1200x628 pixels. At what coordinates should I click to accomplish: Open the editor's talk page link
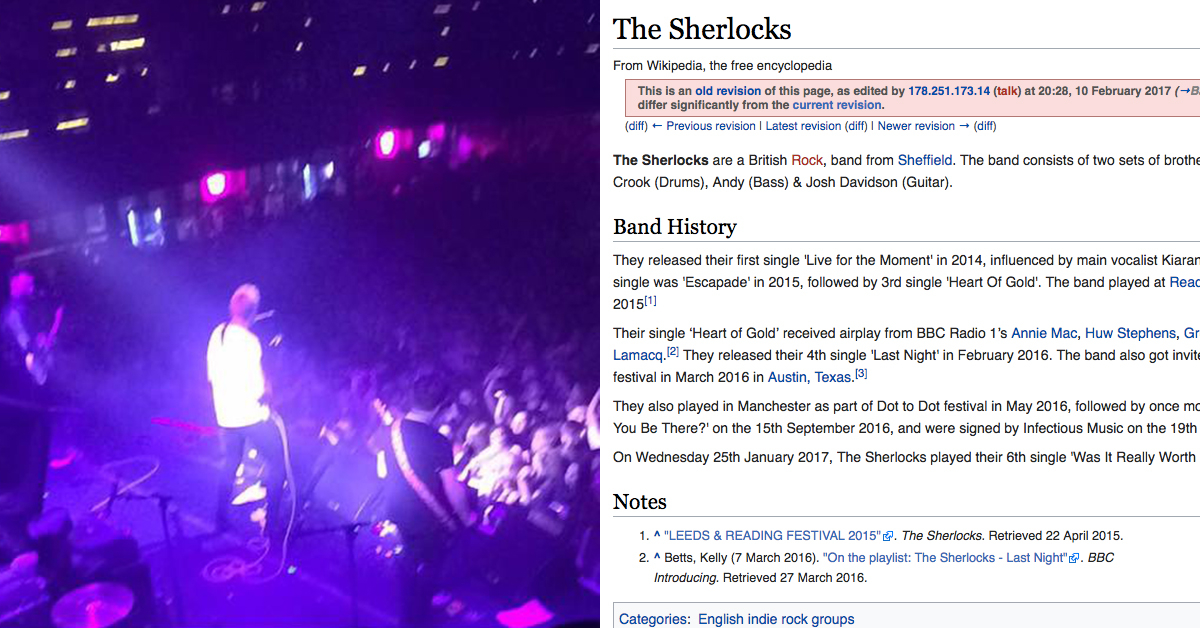click(1007, 91)
